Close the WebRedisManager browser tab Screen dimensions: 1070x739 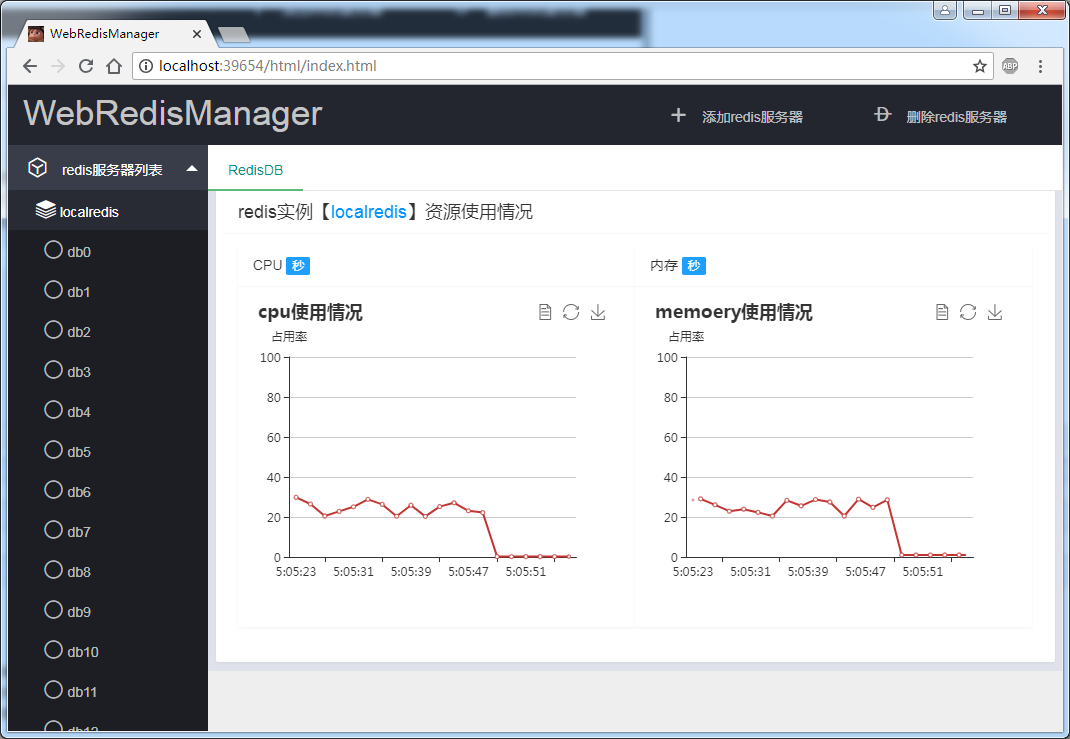[x=197, y=33]
